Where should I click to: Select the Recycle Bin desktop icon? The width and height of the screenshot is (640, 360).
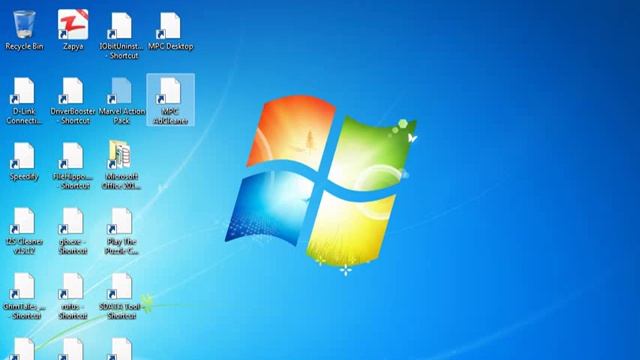click(x=24, y=30)
